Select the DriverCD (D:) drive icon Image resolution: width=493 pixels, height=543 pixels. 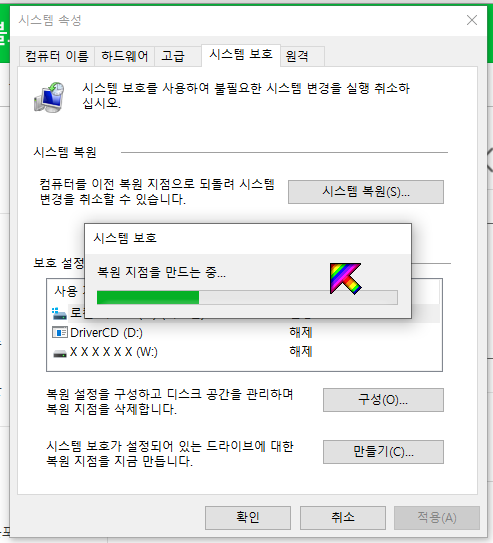coord(60,333)
